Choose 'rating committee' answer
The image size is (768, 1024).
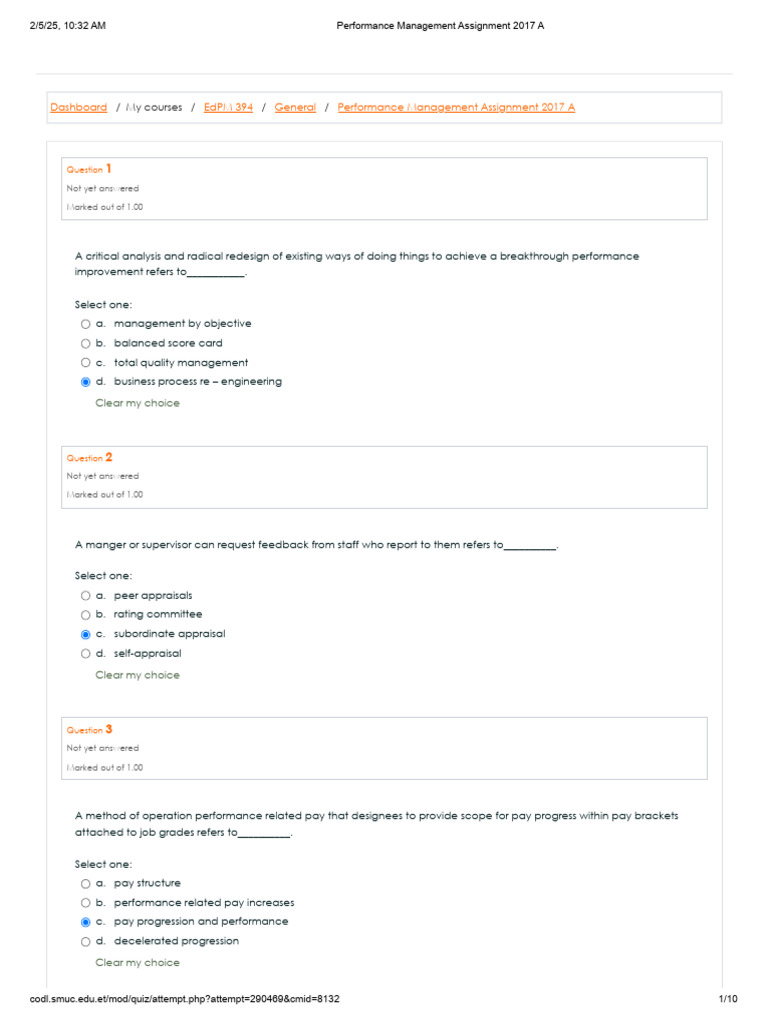(86, 615)
